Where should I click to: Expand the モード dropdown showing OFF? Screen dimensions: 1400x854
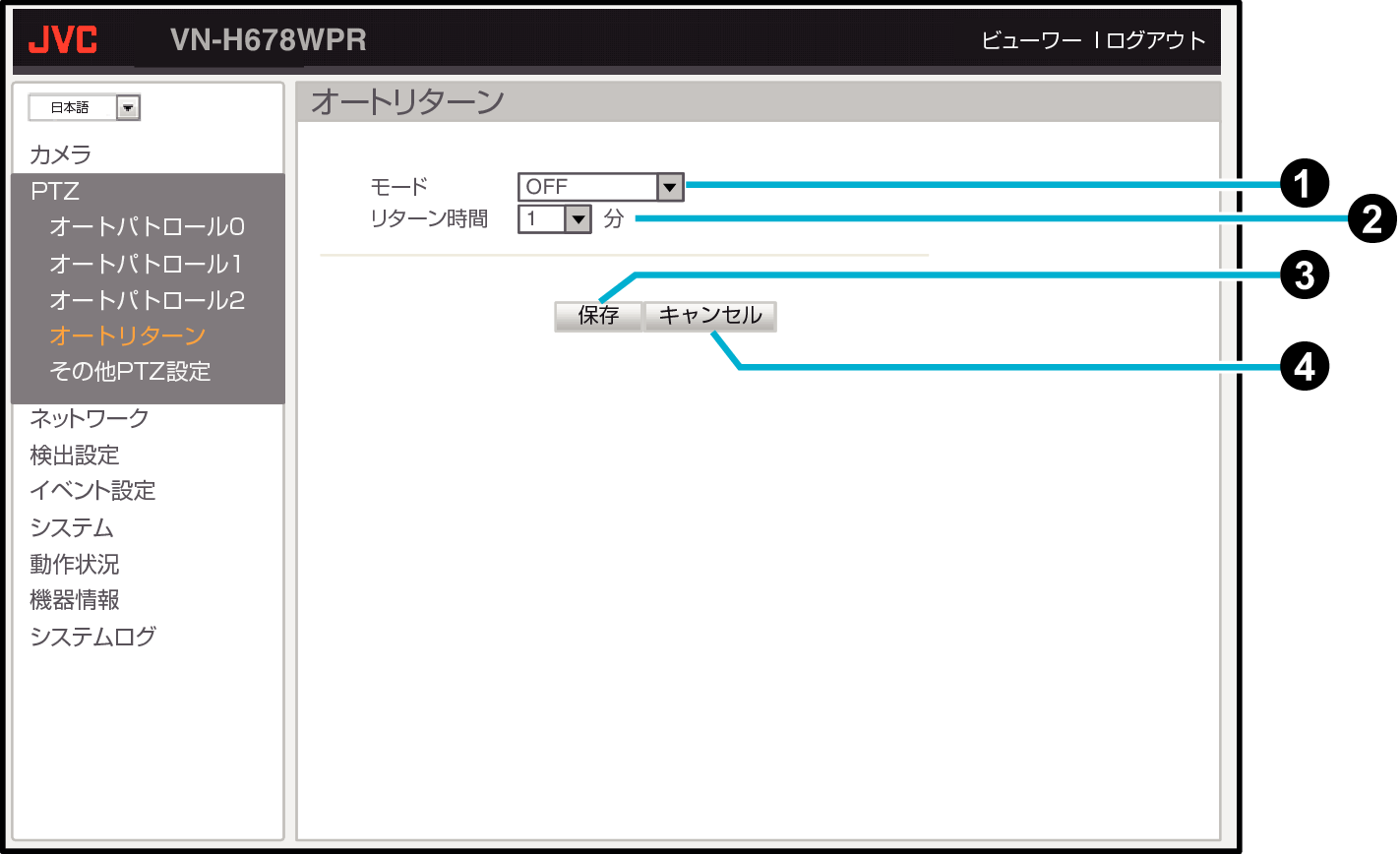click(x=600, y=186)
